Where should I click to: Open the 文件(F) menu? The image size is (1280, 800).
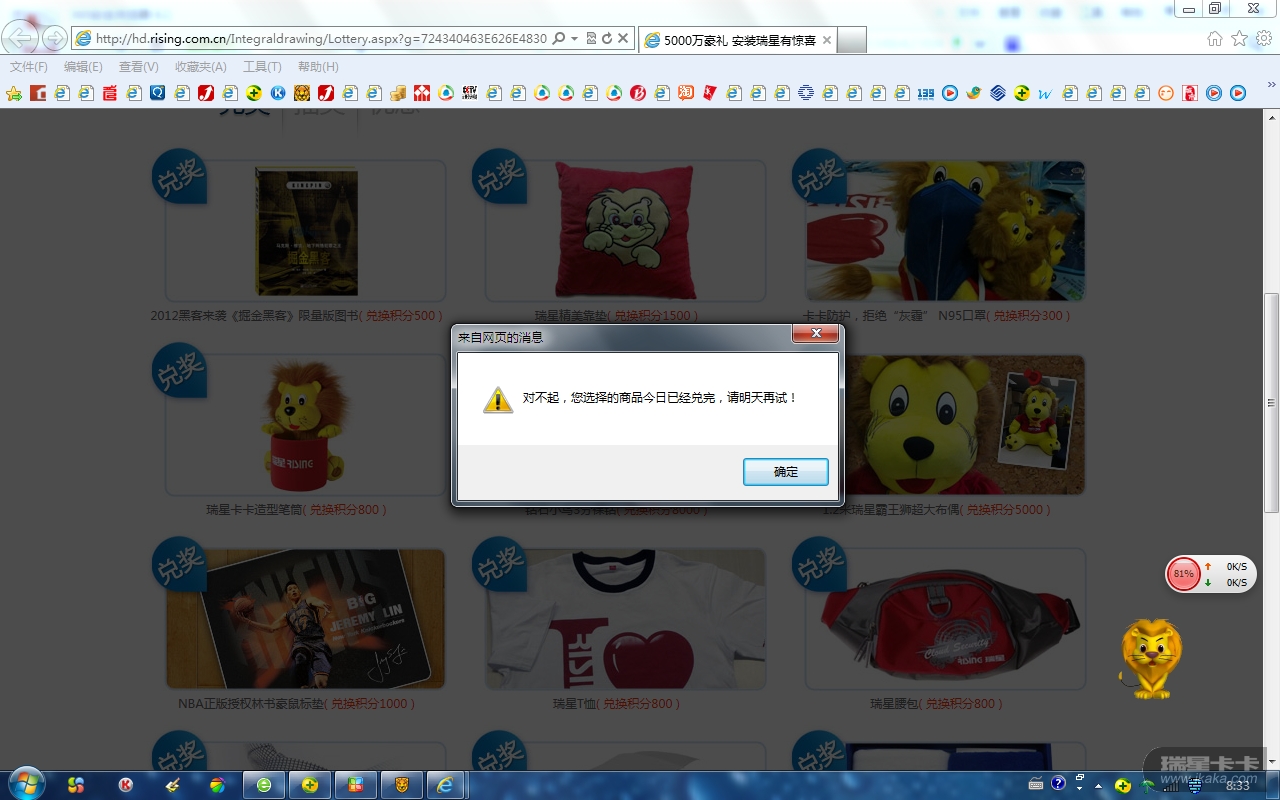pyautogui.click(x=29, y=67)
